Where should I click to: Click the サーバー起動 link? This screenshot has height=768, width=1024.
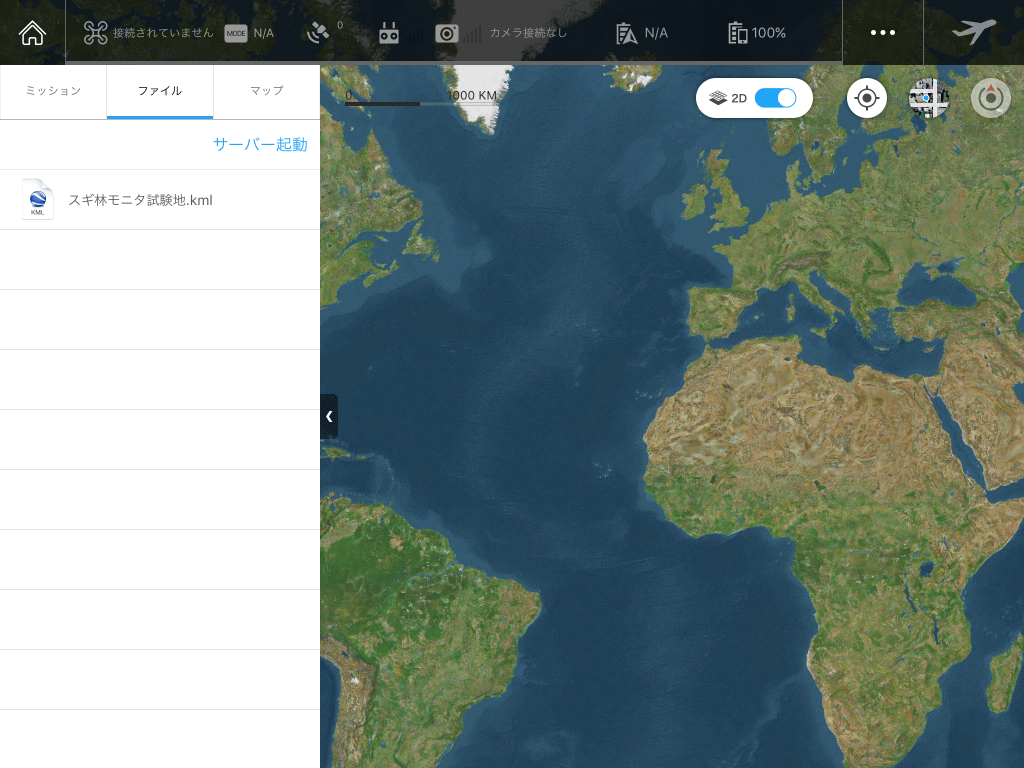(260, 144)
